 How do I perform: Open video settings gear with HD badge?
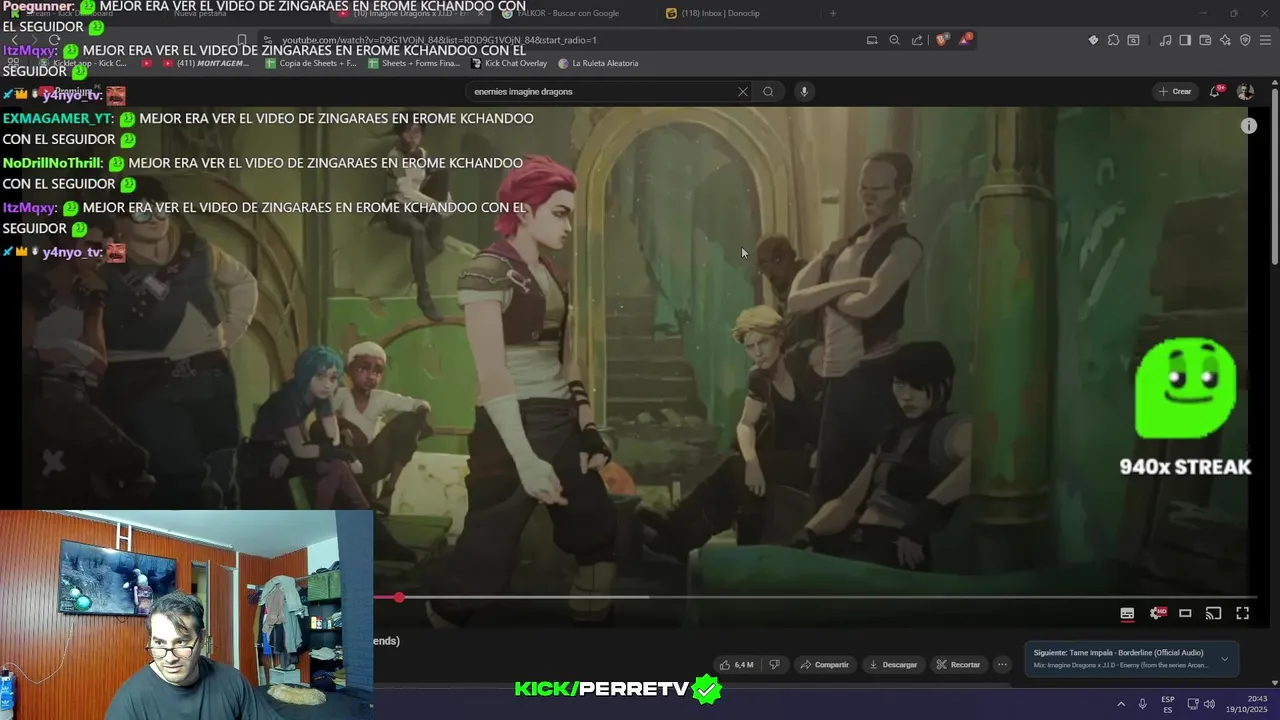click(1157, 613)
